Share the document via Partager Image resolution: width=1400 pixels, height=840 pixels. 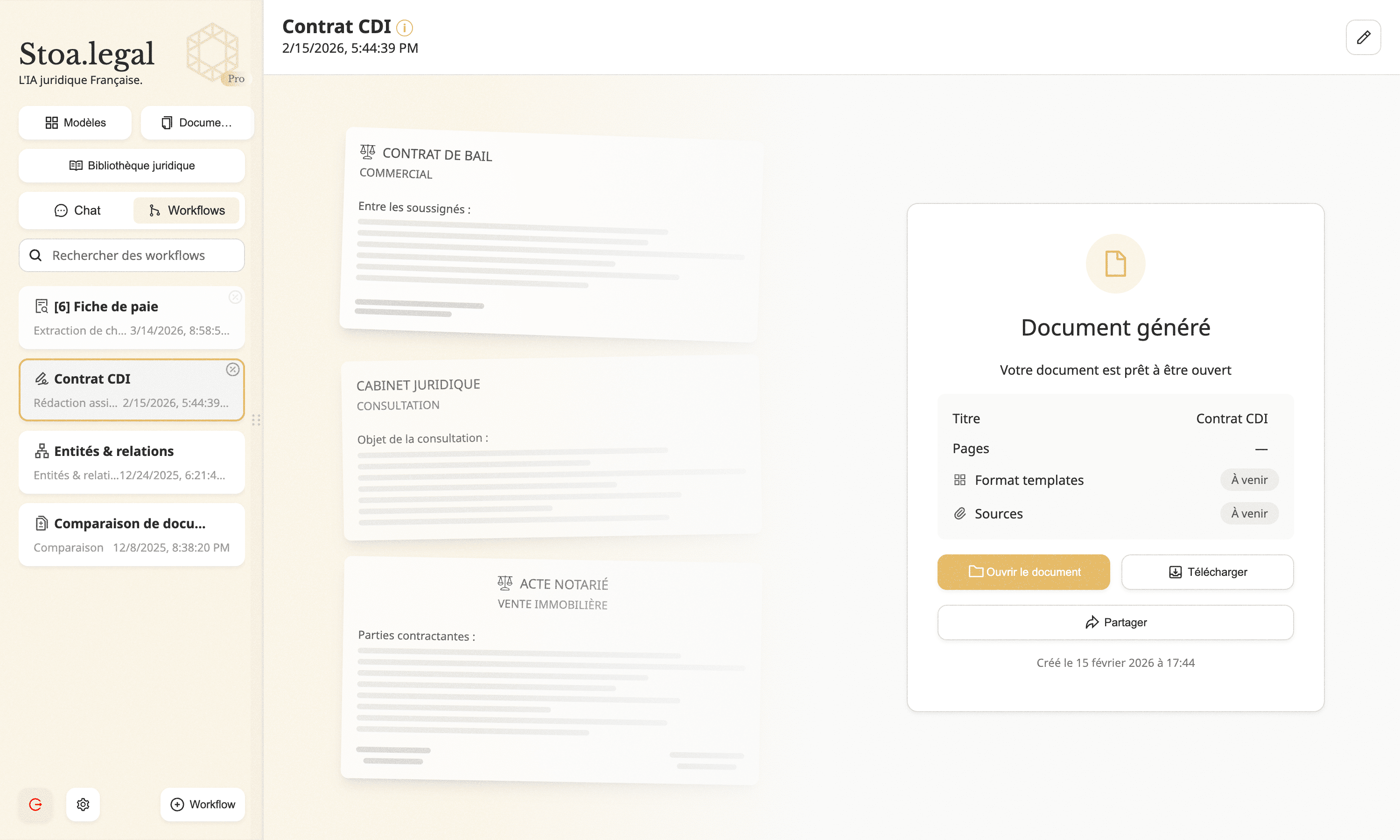coord(1115,622)
